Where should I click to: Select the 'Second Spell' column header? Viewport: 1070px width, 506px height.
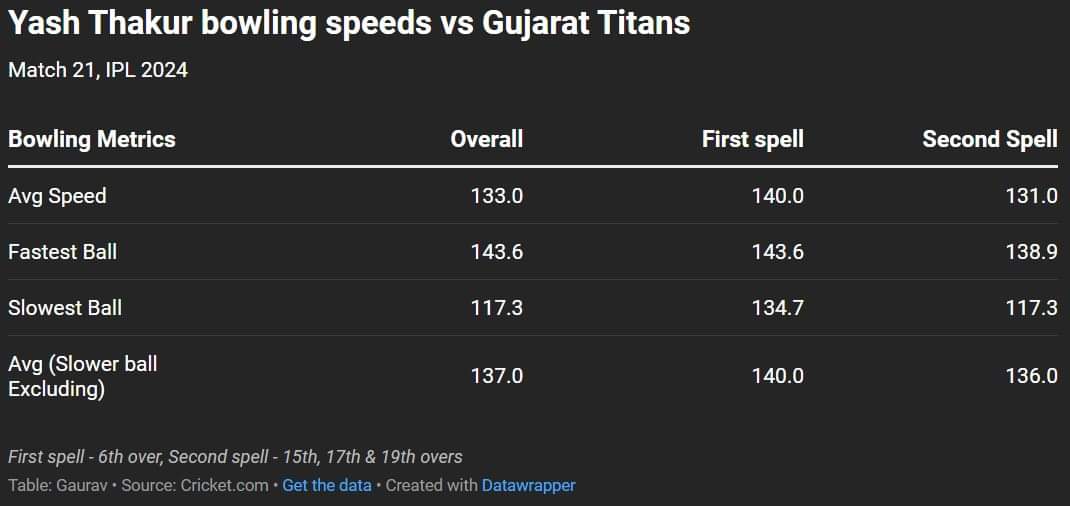[x=989, y=139]
